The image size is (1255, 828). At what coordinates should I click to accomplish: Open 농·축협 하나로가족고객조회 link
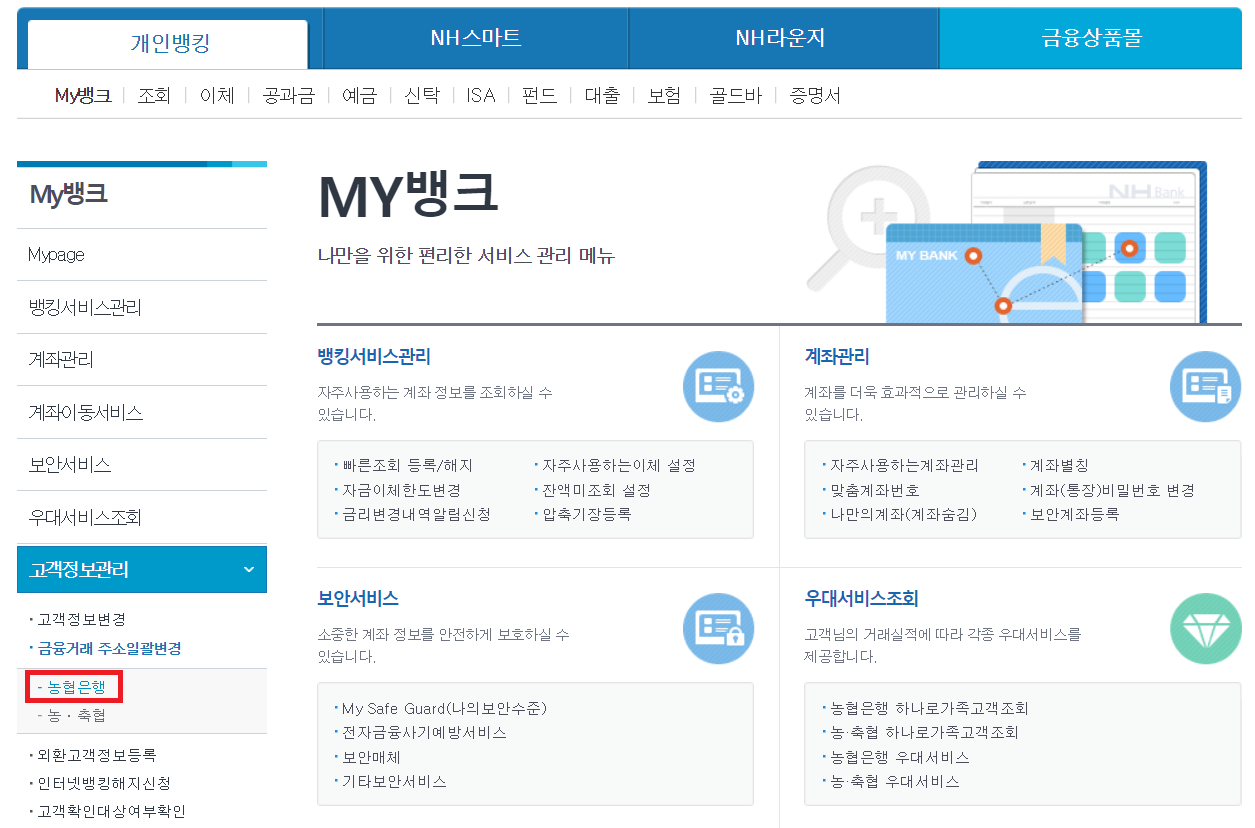point(924,732)
